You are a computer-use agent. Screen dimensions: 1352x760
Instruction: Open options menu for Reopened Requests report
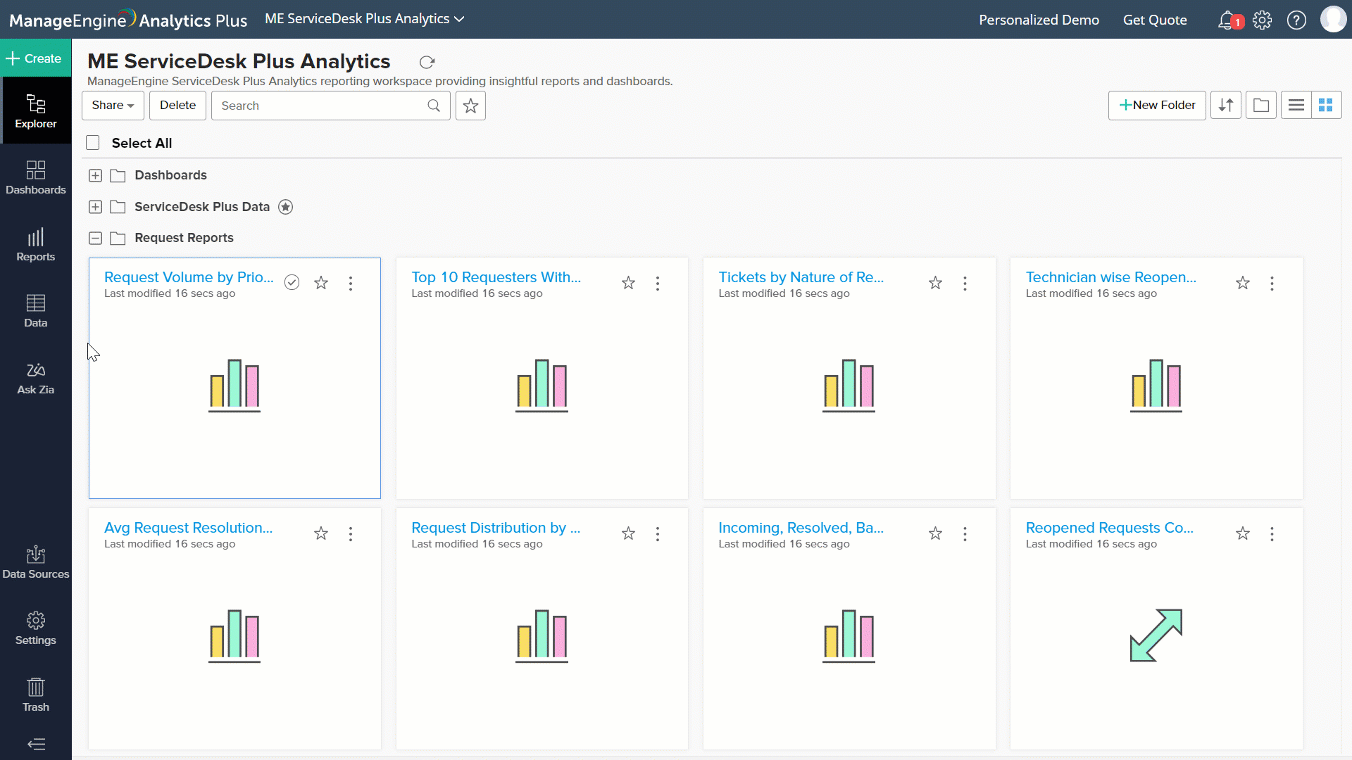pos(1271,533)
